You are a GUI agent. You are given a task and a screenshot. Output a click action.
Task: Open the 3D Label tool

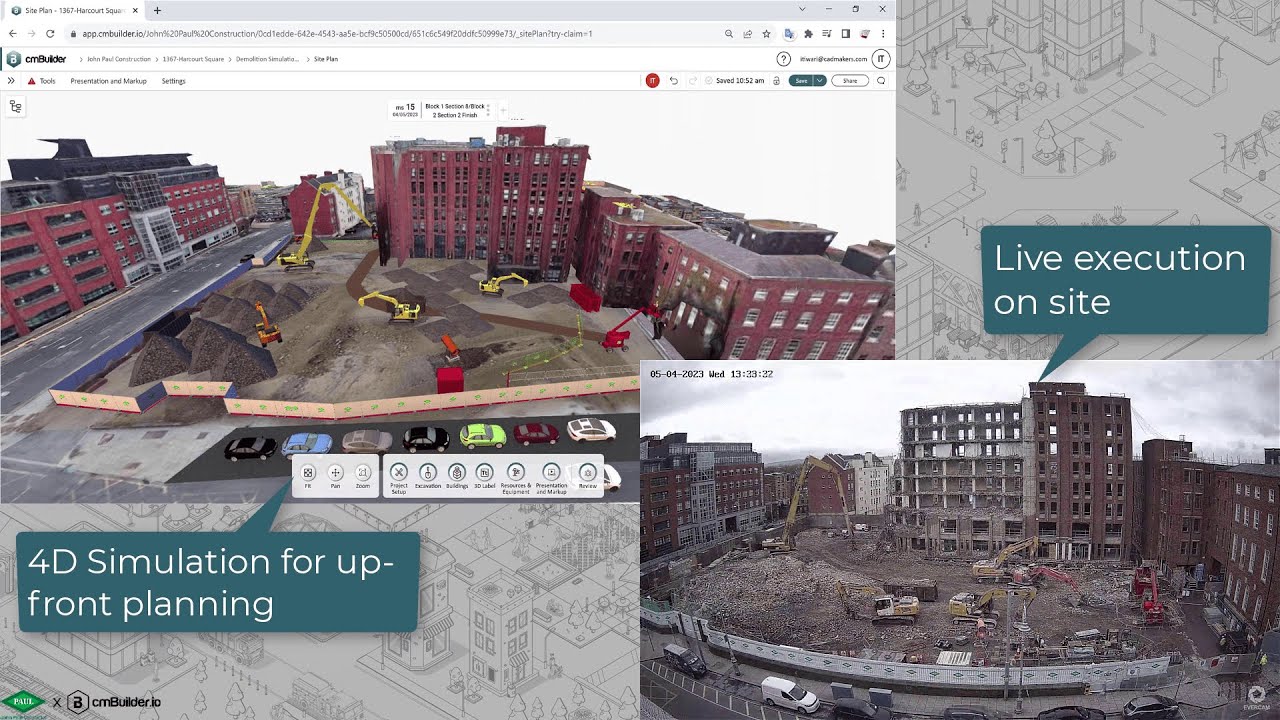point(484,475)
